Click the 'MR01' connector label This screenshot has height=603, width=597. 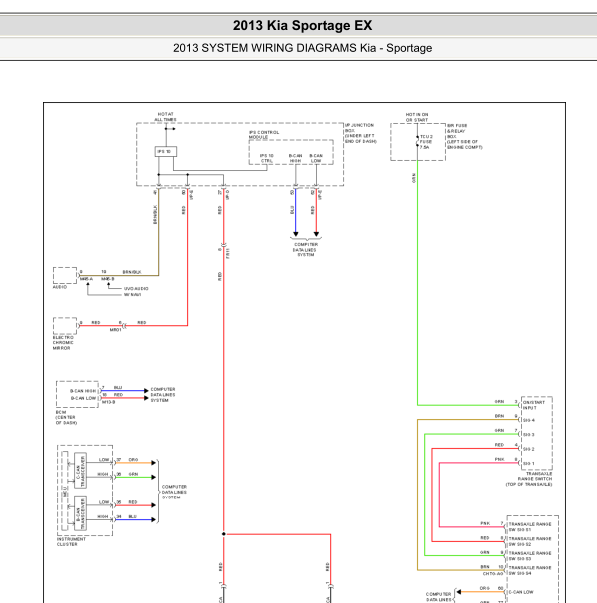tap(115, 330)
